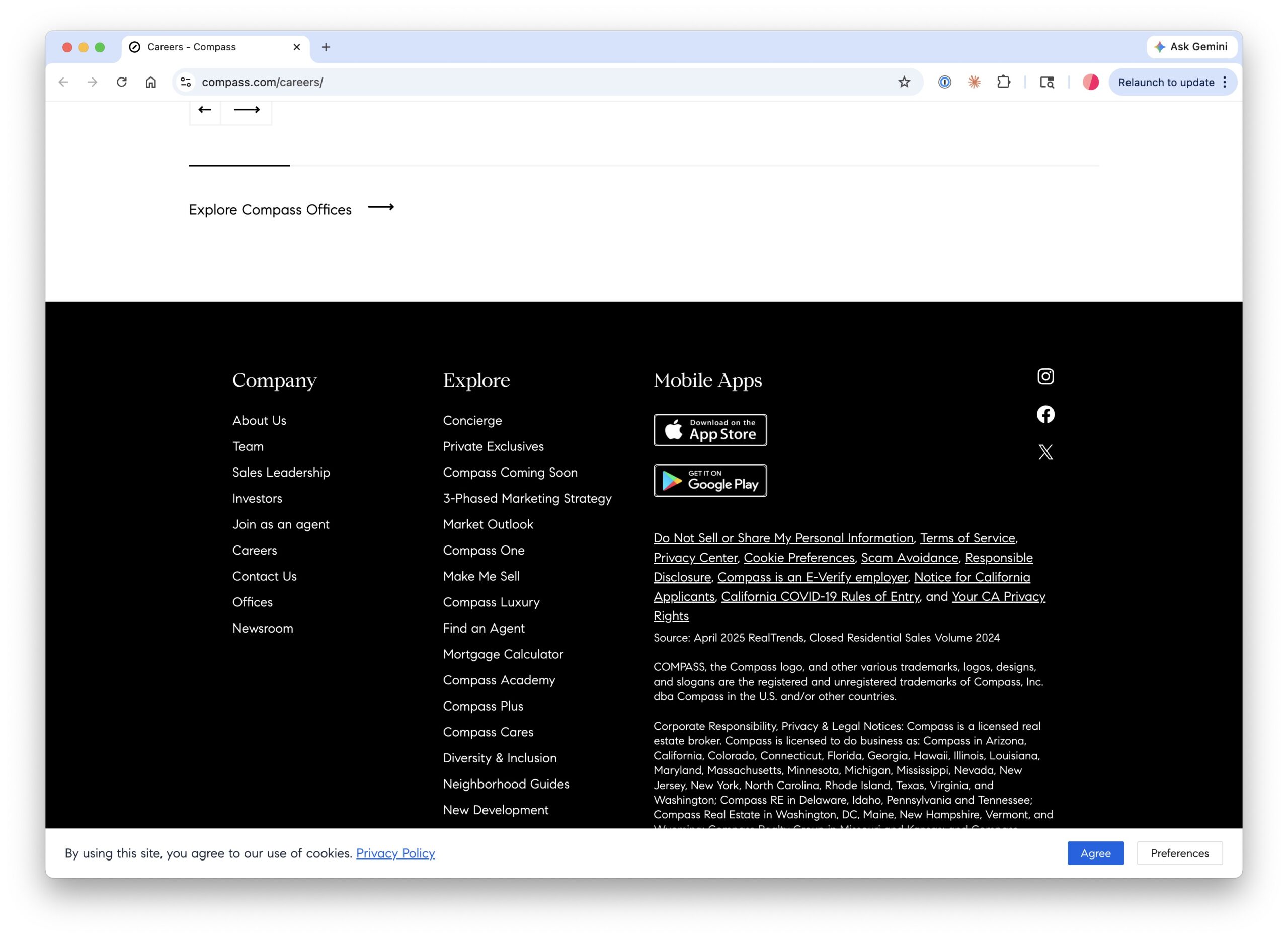View site information icon in address bar
Screen dimensions: 1288x938
coord(186,82)
